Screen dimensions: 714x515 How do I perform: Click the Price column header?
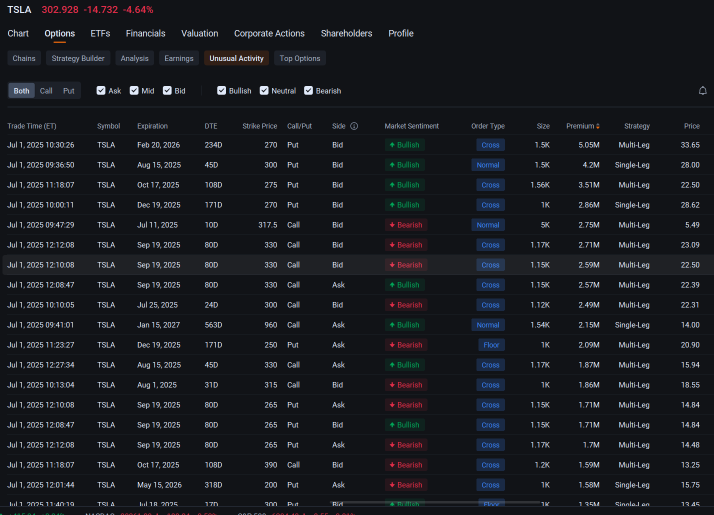[691, 126]
